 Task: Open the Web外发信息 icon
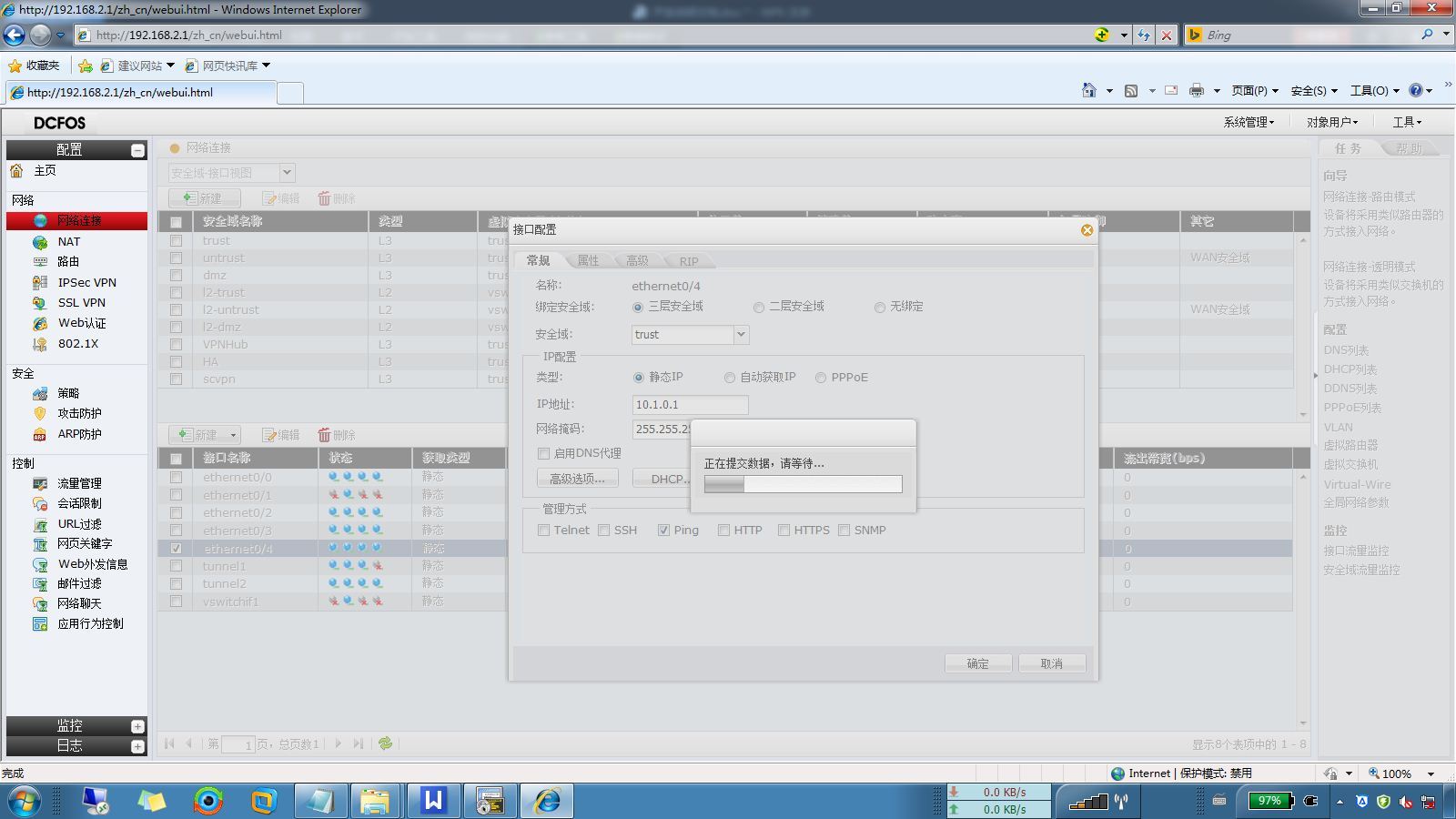40,564
